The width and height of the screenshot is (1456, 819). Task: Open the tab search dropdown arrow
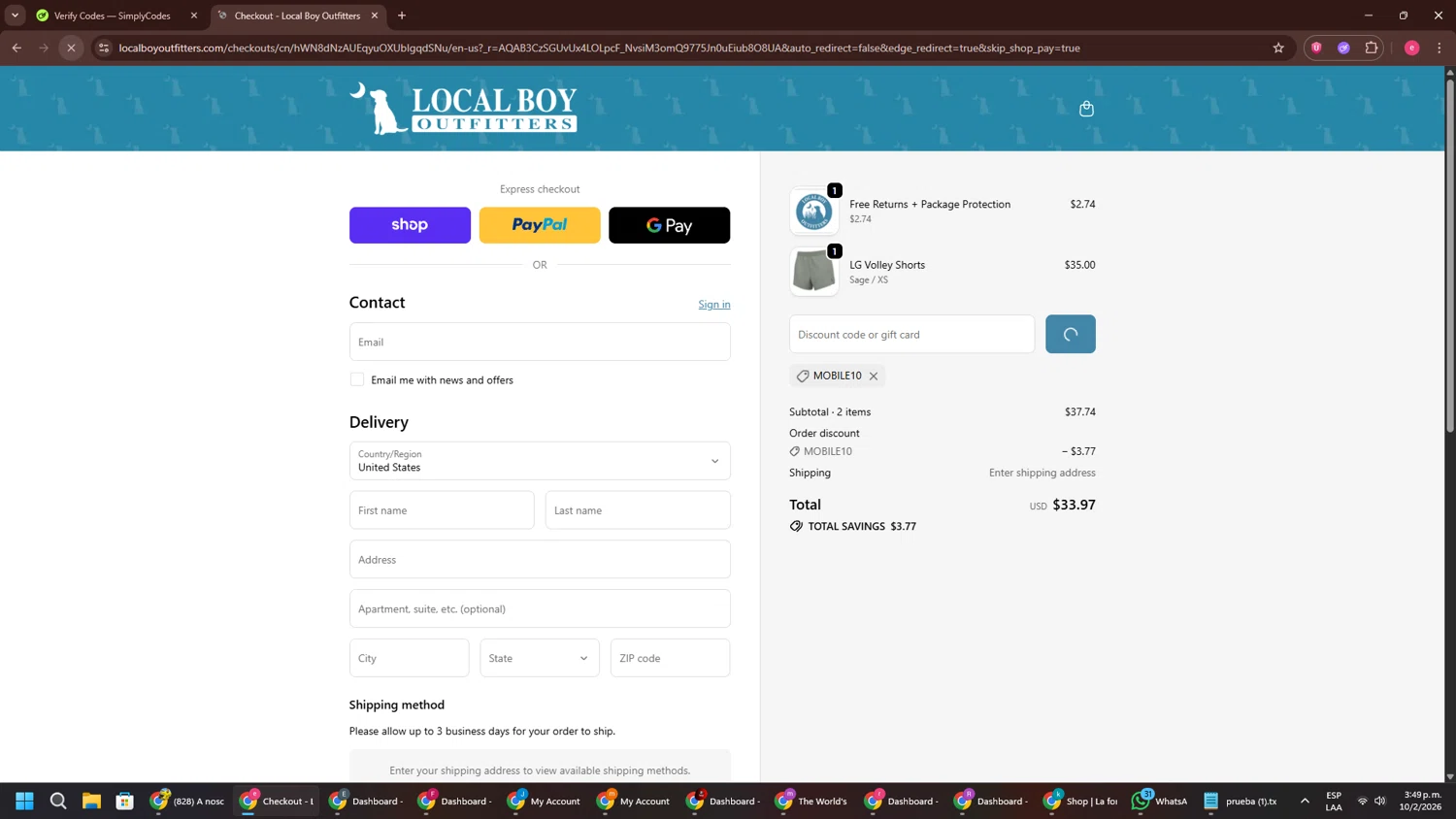click(x=15, y=16)
